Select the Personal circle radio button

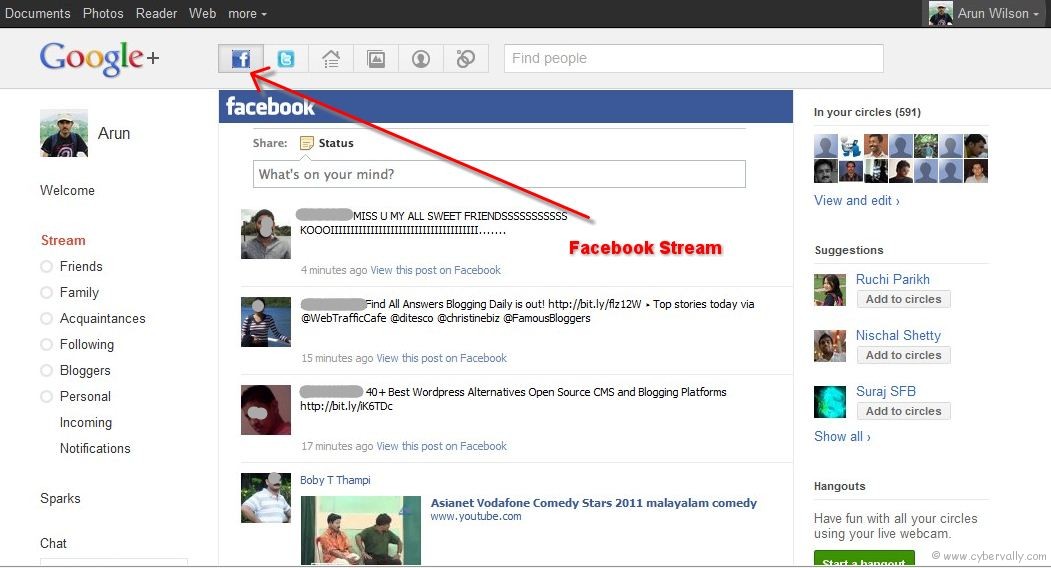coord(46,396)
